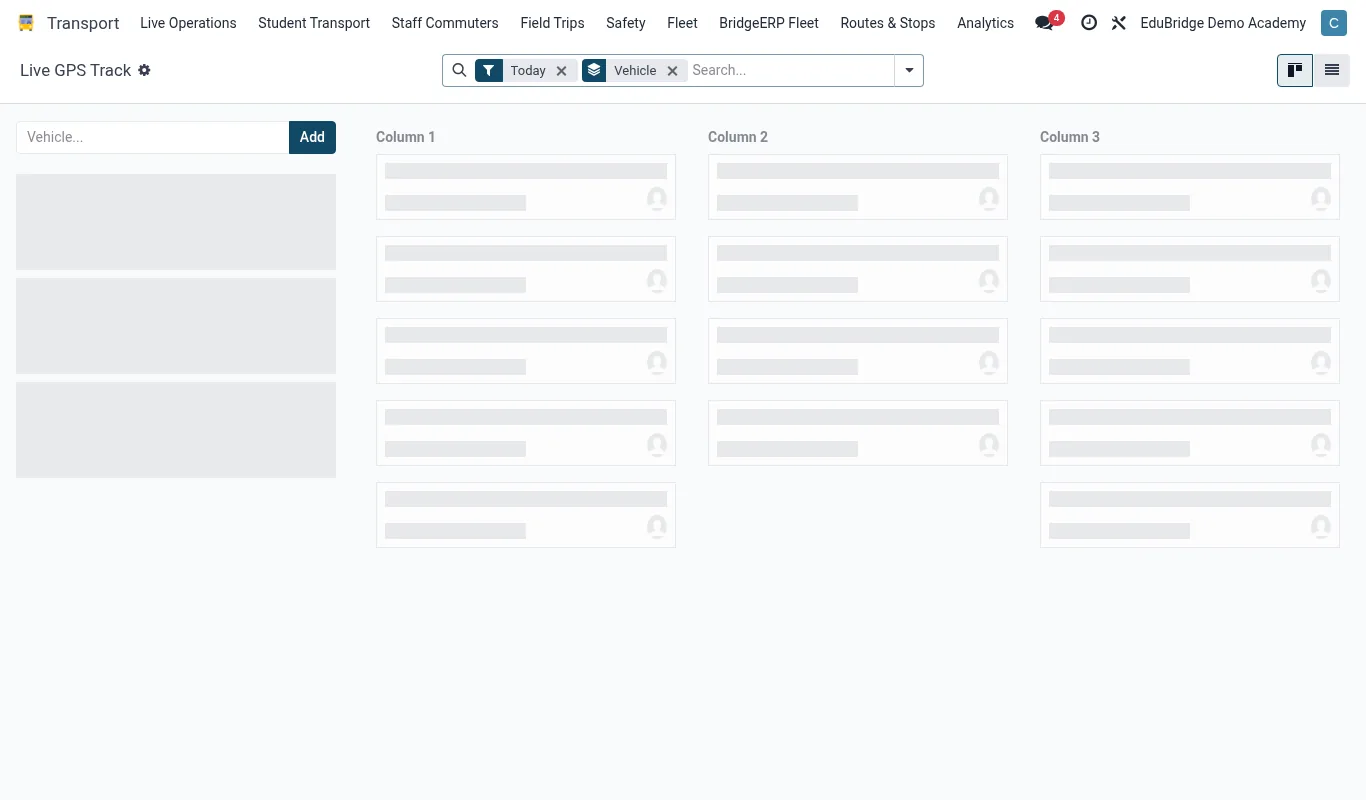
Task: Click the Add button
Action: pyautogui.click(x=312, y=137)
